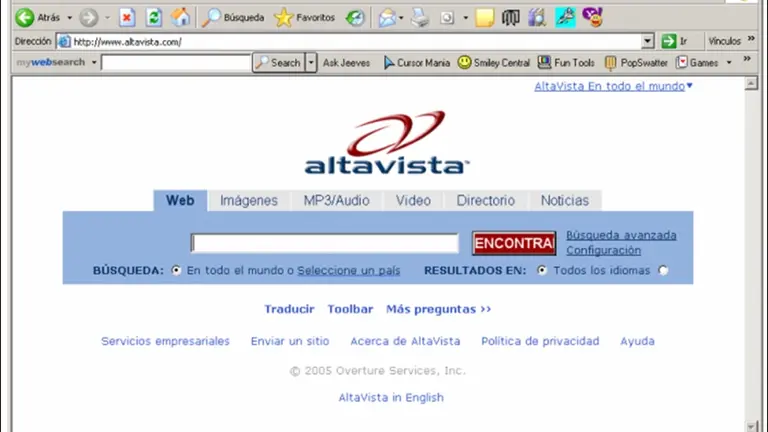Click the mywebsearch toolbar text field
The image size is (768, 432).
pyautogui.click(x=176, y=63)
